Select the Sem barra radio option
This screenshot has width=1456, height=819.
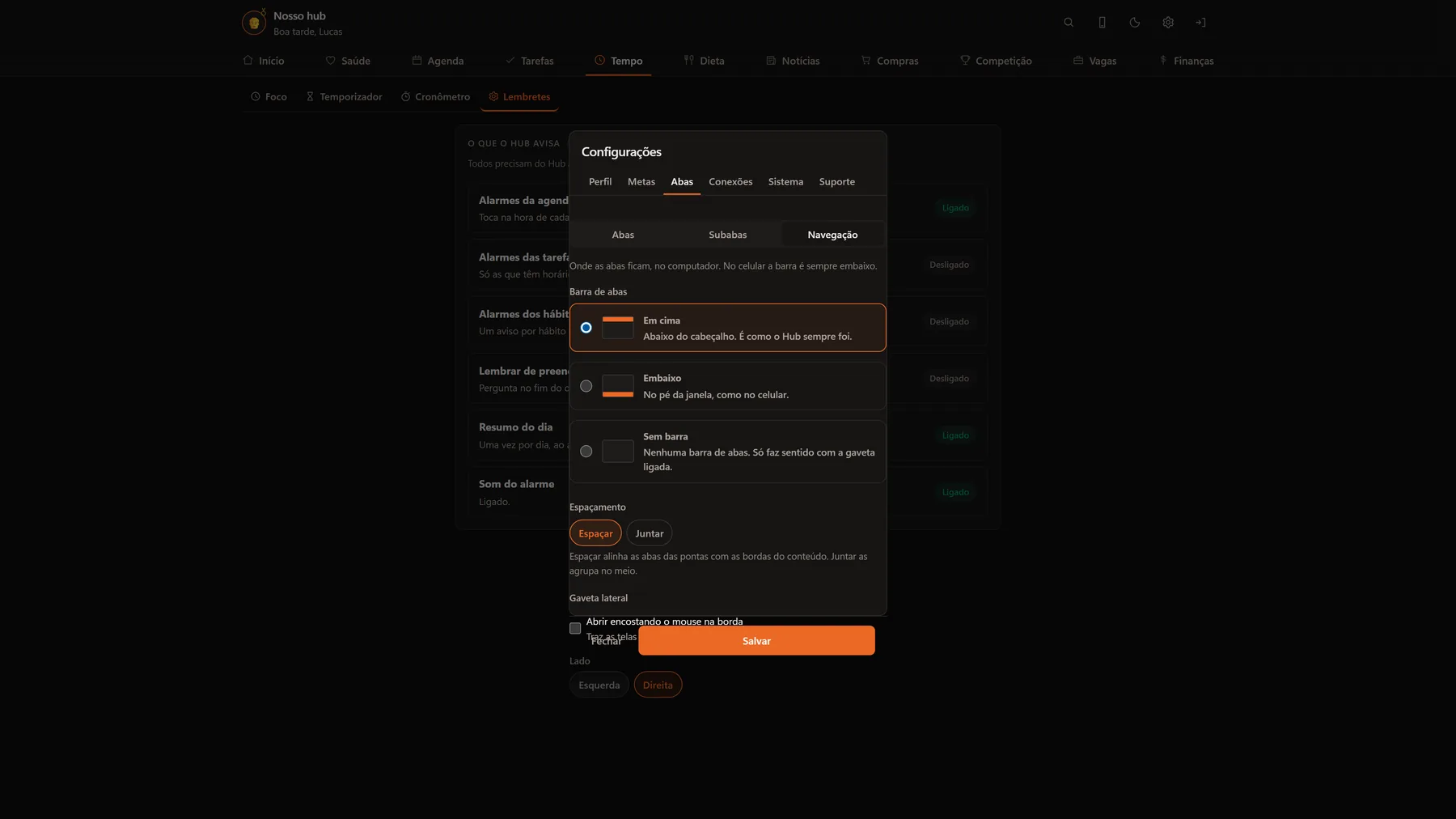(586, 452)
